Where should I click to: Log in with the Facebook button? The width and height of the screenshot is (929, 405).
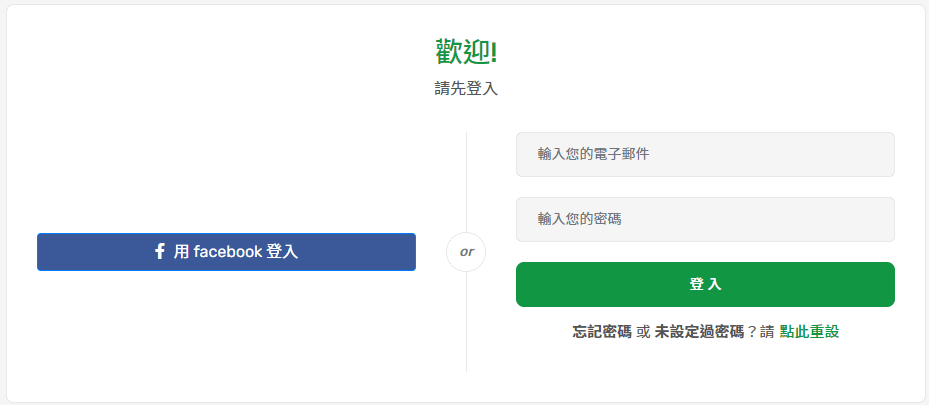point(226,252)
